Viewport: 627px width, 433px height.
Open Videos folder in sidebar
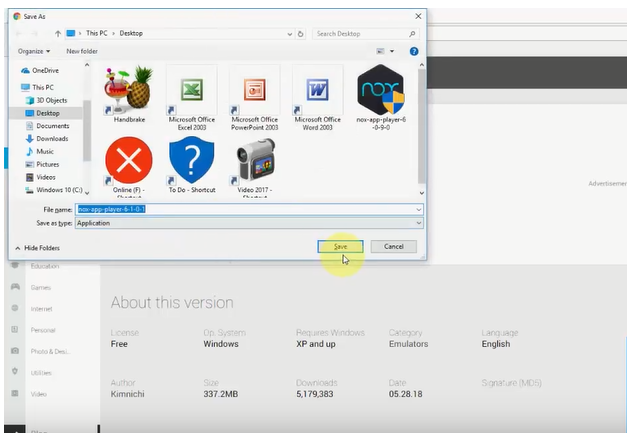pos(40,177)
